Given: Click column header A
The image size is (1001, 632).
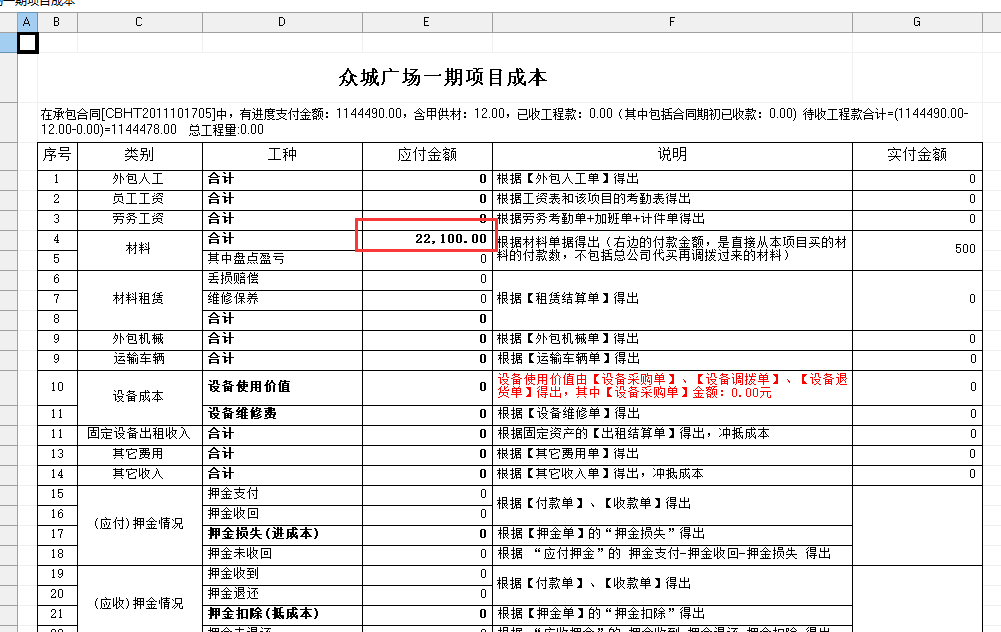Looking at the screenshot, I should pos(27,21).
